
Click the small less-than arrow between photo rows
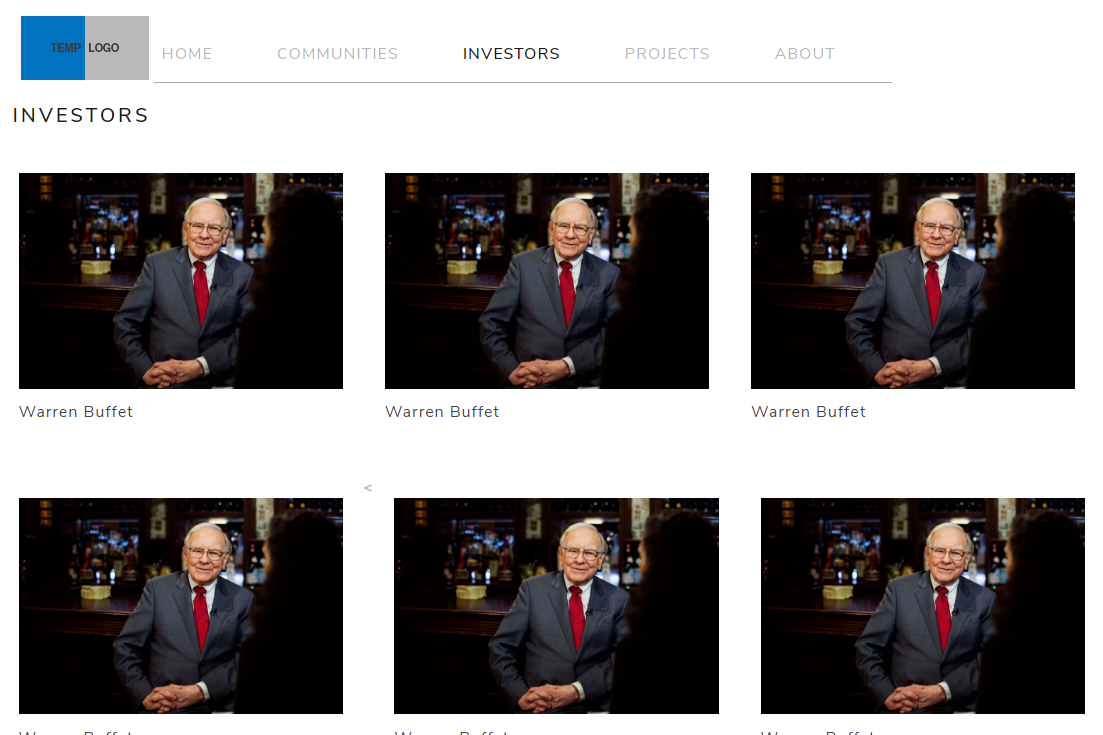pyautogui.click(x=368, y=487)
